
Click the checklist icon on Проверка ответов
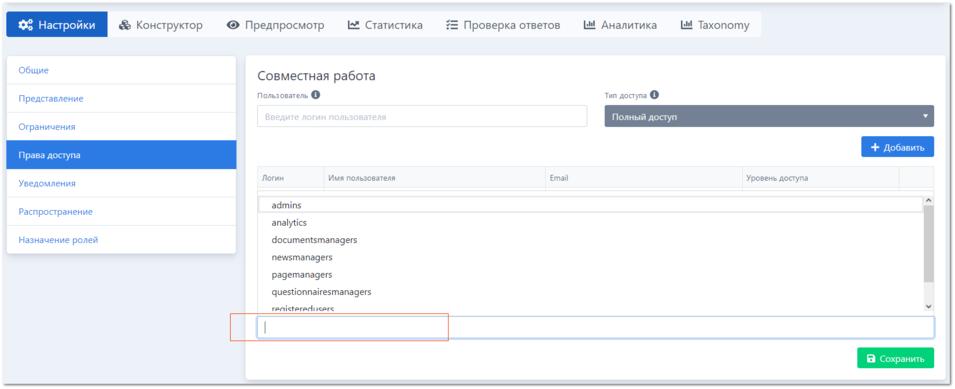[451, 25]
